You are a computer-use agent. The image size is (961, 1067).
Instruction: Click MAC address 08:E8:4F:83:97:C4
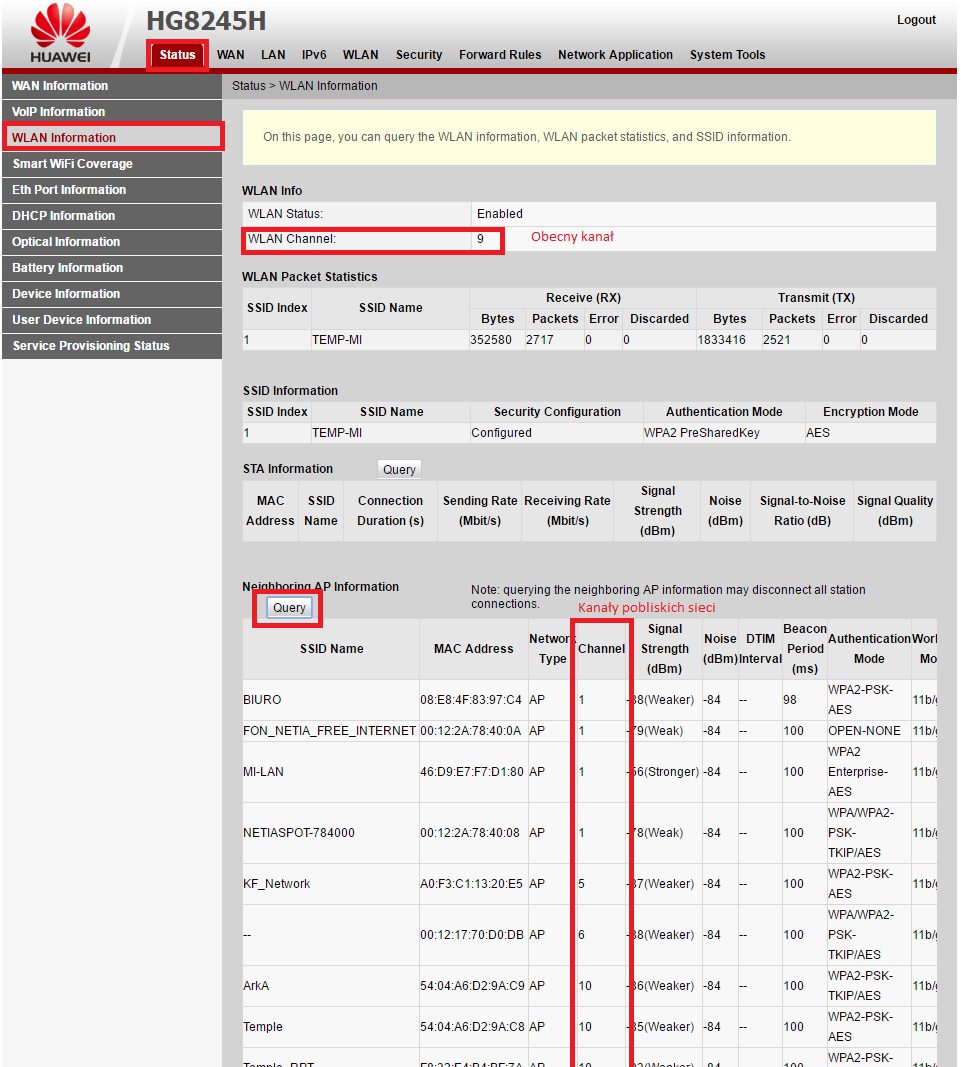tap(471, 700)
